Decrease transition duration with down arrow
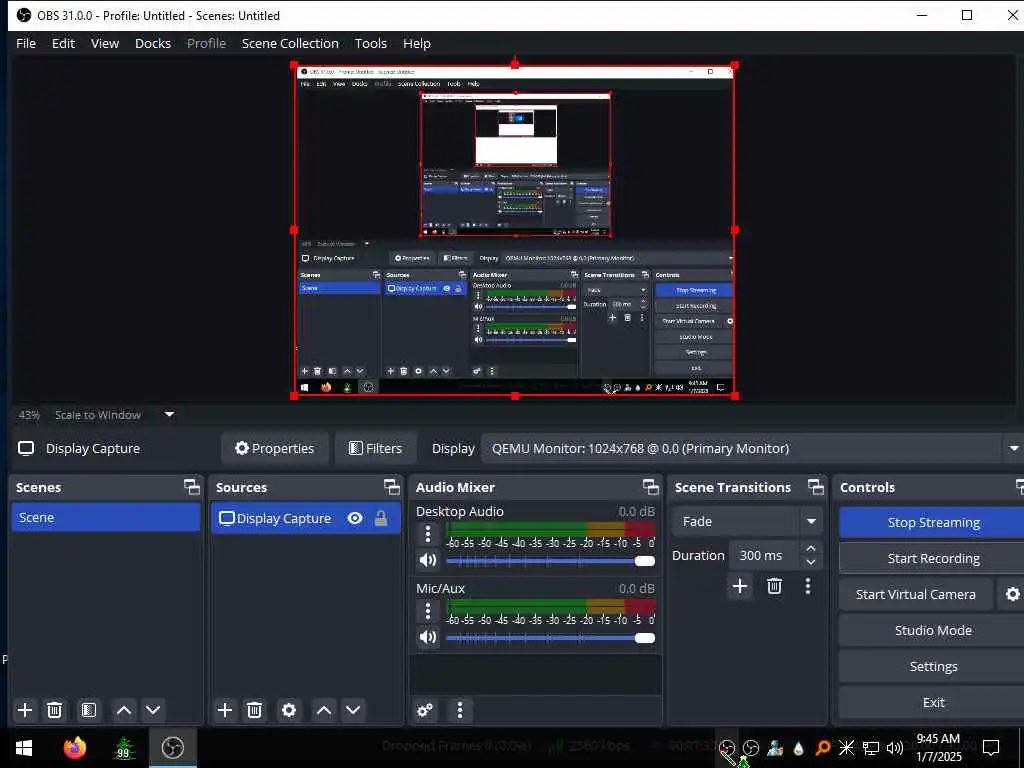The image size is (1024, 768). tap(810, 562)
